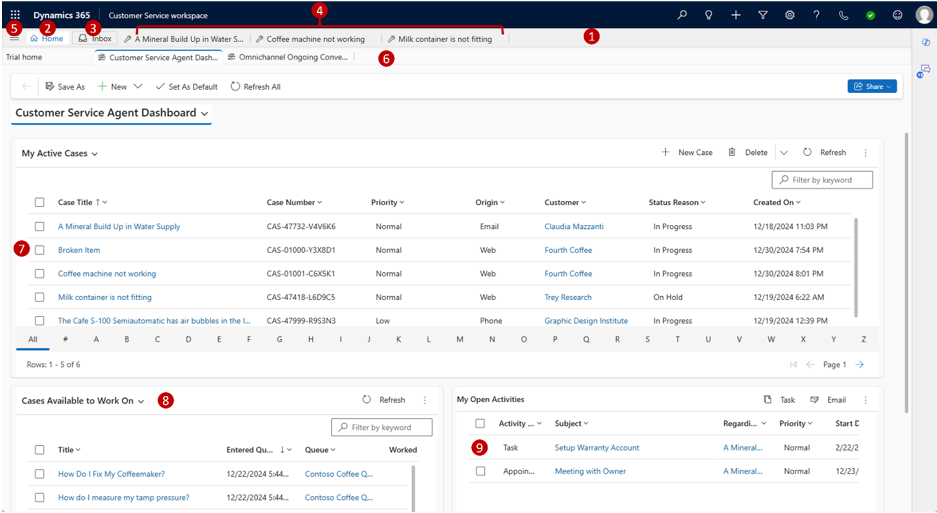Open Coffee machine not working session tab

click(x=311, y=39)
